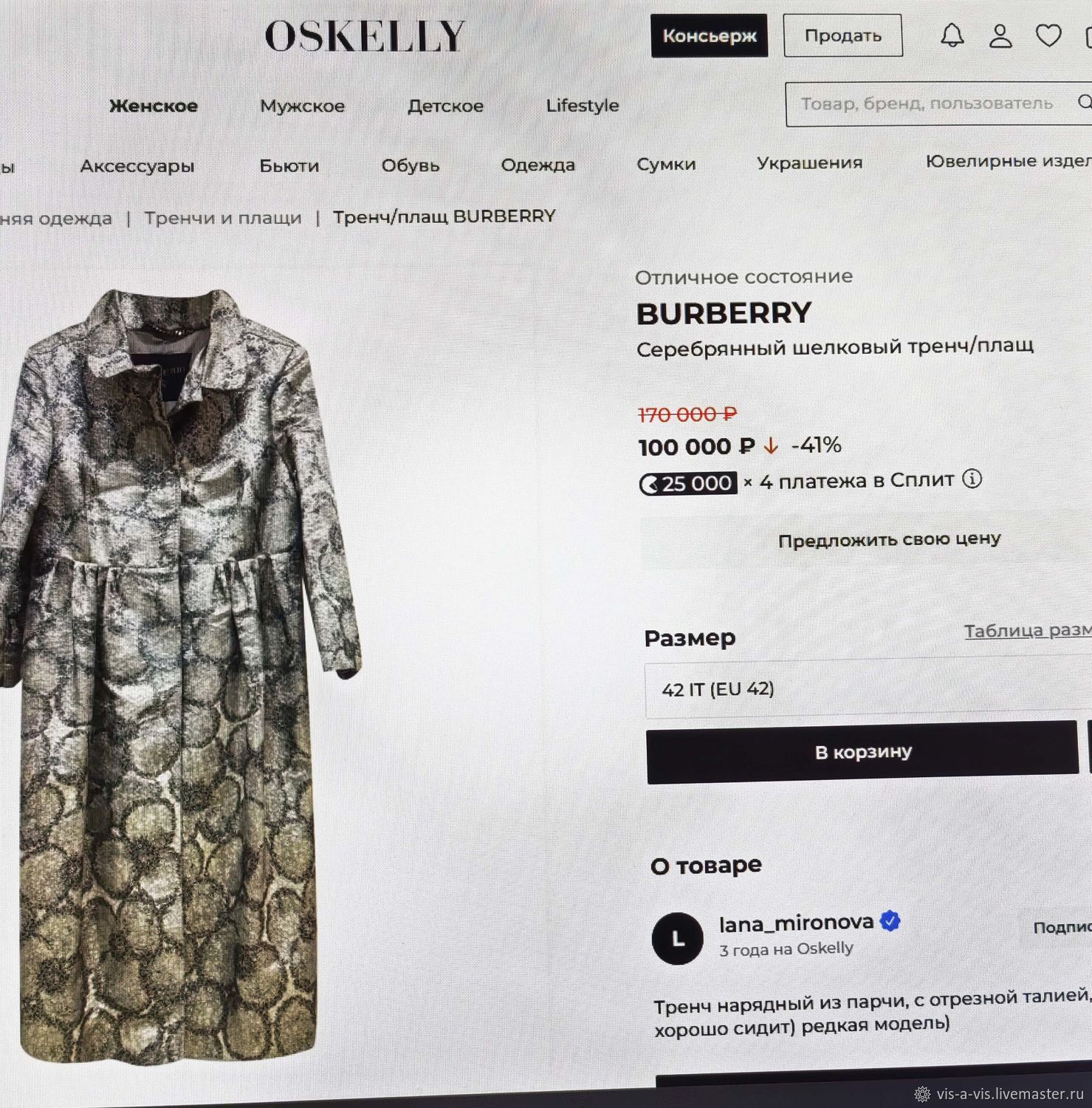Click the Тренчи и плащи breadcrumb

point(223,218)
